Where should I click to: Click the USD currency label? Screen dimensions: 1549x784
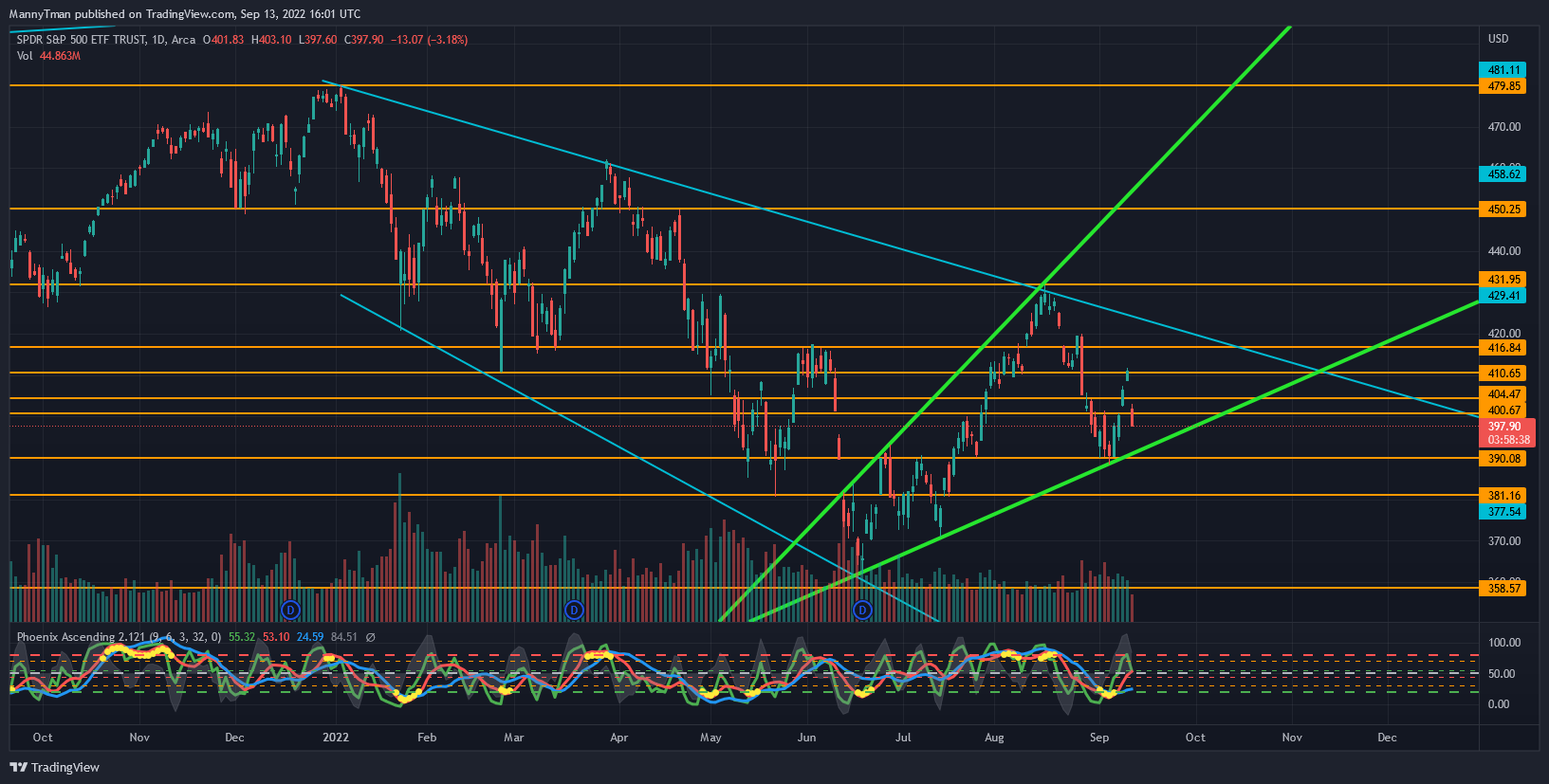(x=1499, y=39)
